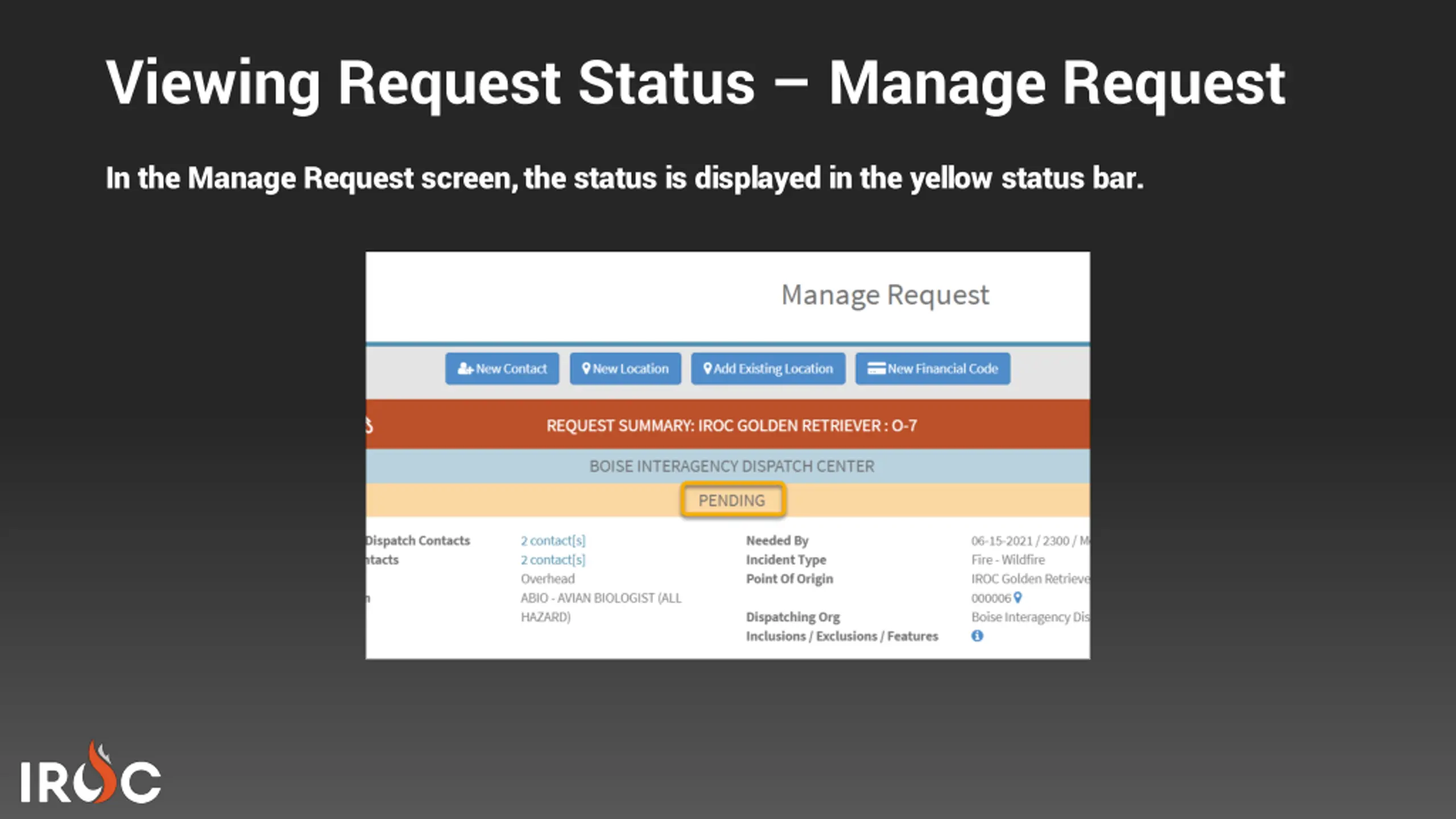Viewport: 1456px width, 819px height.
Task: Click the New Contact button
Action: (502, 369)
